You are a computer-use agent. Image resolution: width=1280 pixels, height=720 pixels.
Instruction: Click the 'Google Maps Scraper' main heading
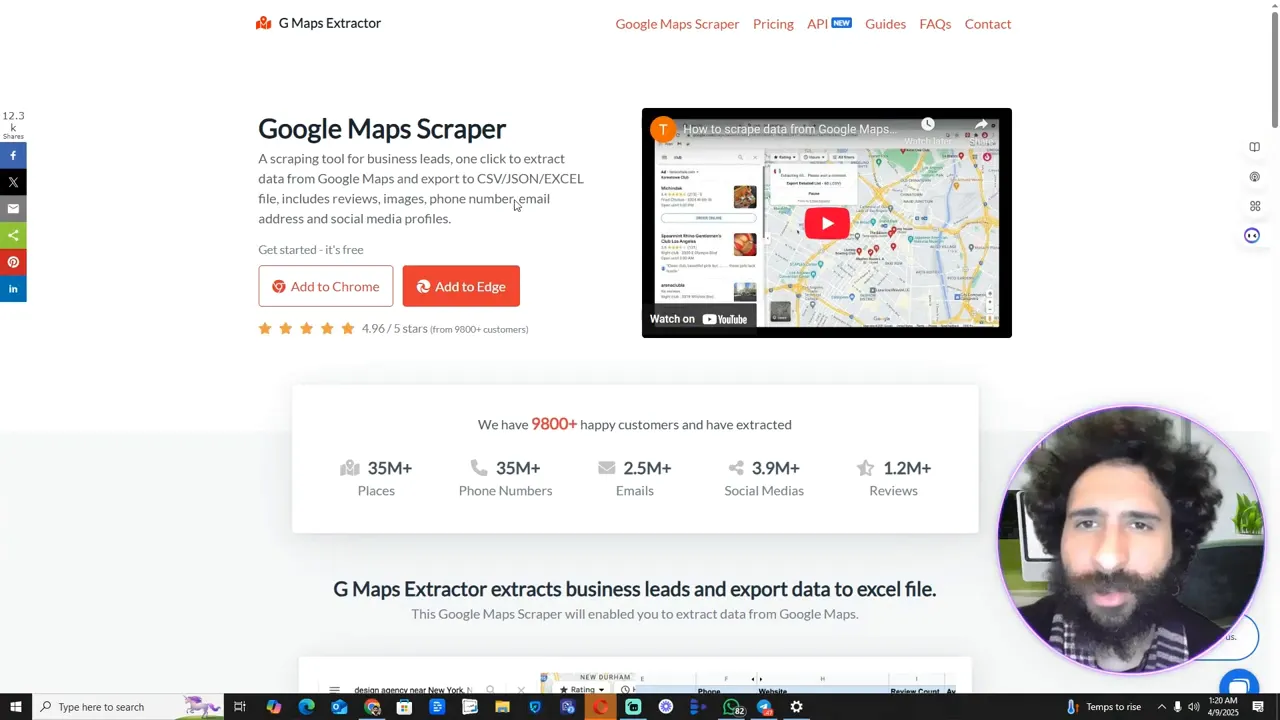click(382, 129)
